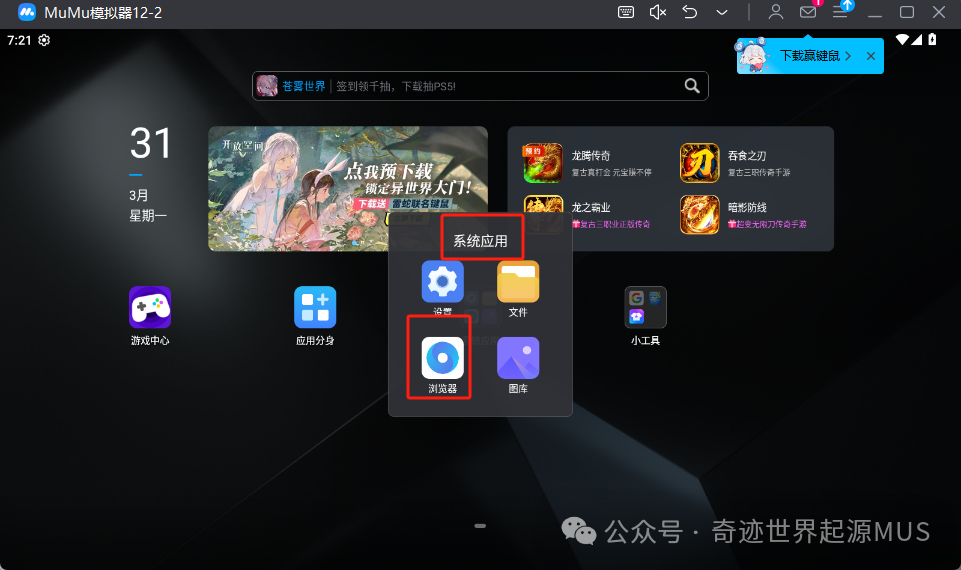Screen dimensions: 961x570
Task: Open 设置 in the 系统应用 folder
Action: [x=443, y=281]
